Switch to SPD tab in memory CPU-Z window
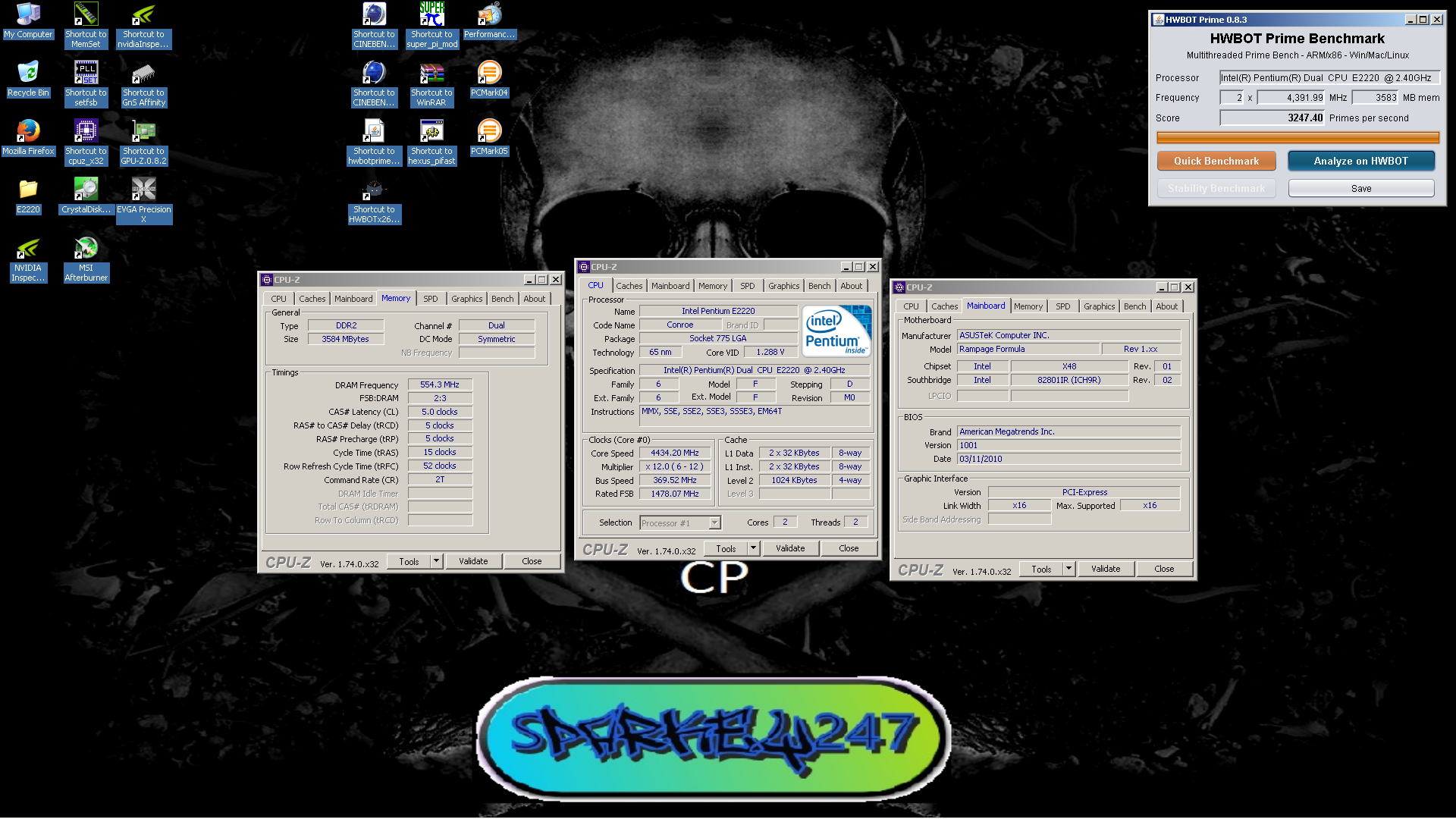This screenshot has width=1456, height=819. 431,299
